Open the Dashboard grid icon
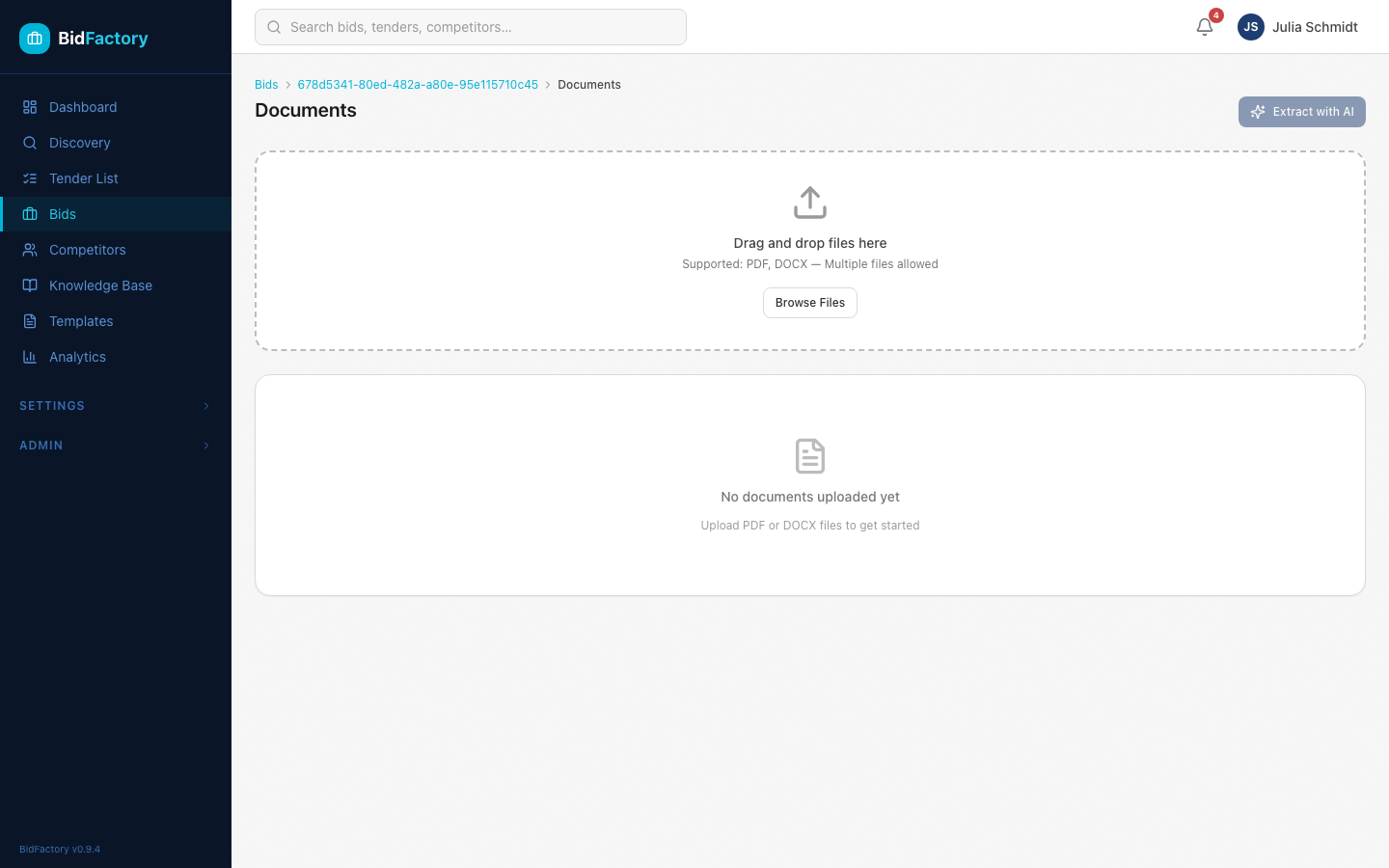 30,107
